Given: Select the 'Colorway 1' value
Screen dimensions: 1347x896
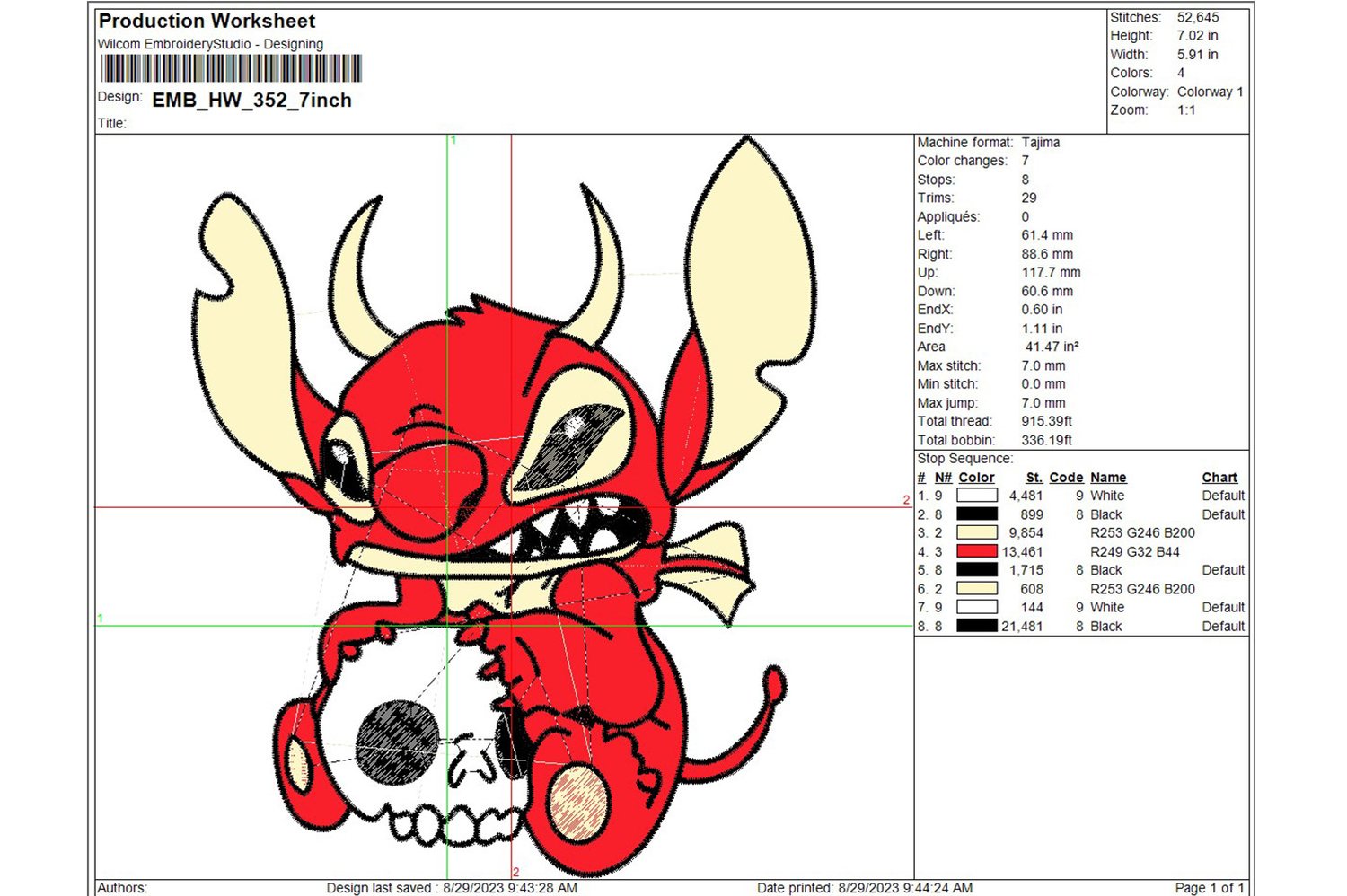Looking at the screenshot, I should pos(1211,92).
